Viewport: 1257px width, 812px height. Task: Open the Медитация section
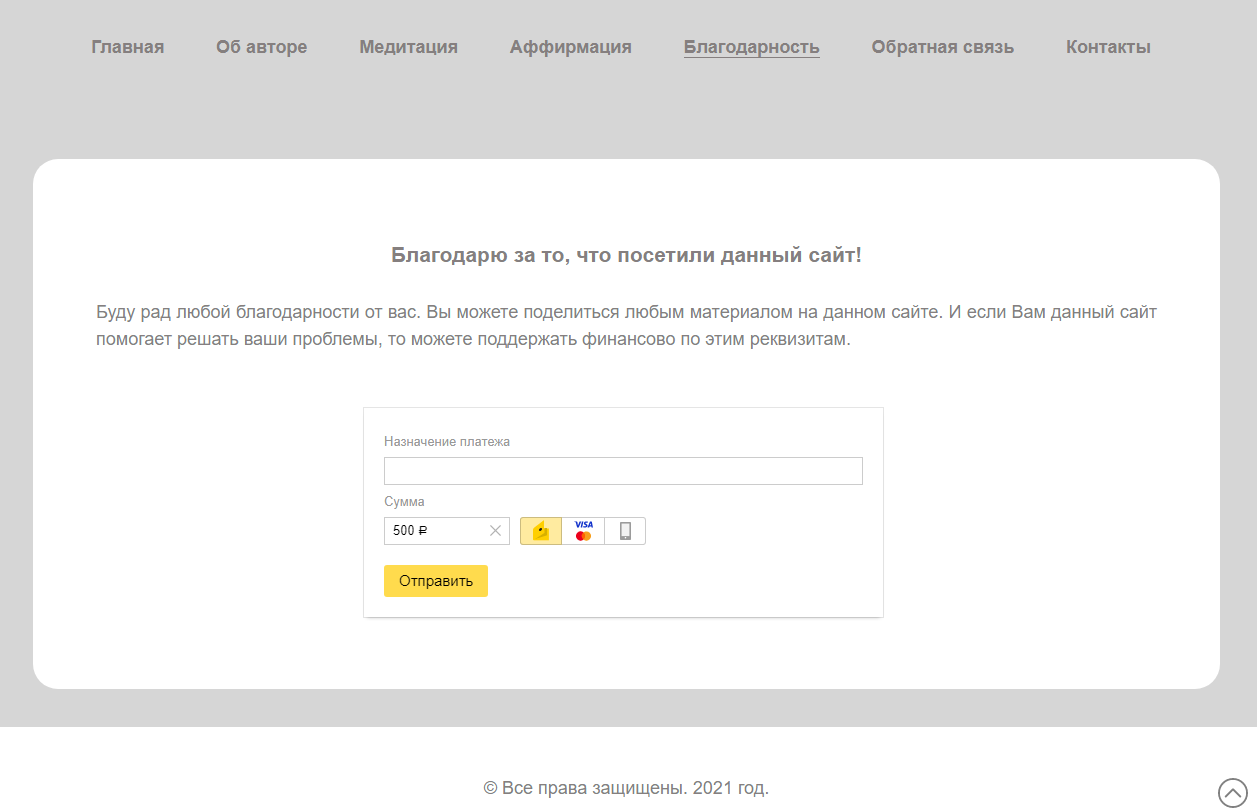coord(408,47)
